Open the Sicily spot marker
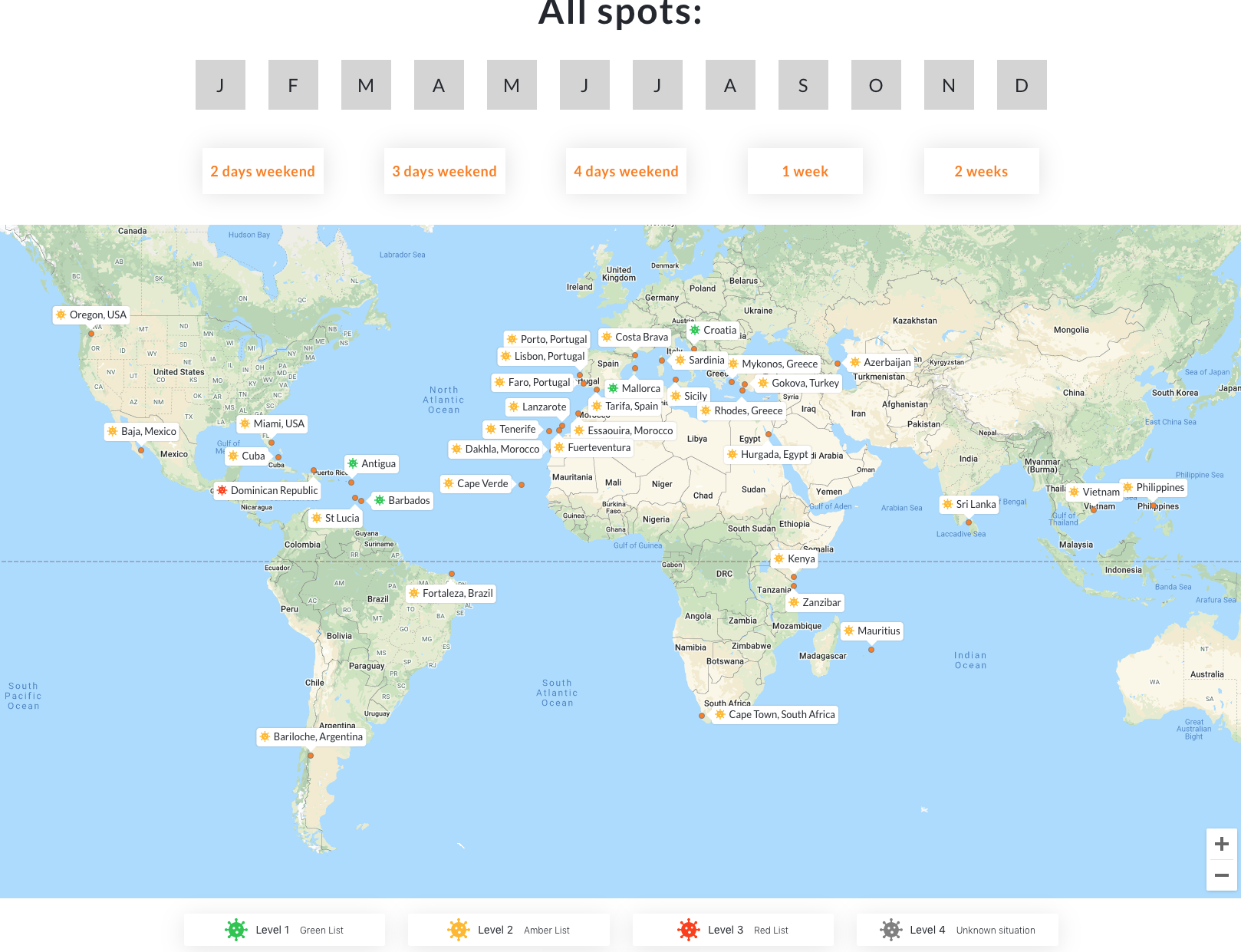 [689, 396]
